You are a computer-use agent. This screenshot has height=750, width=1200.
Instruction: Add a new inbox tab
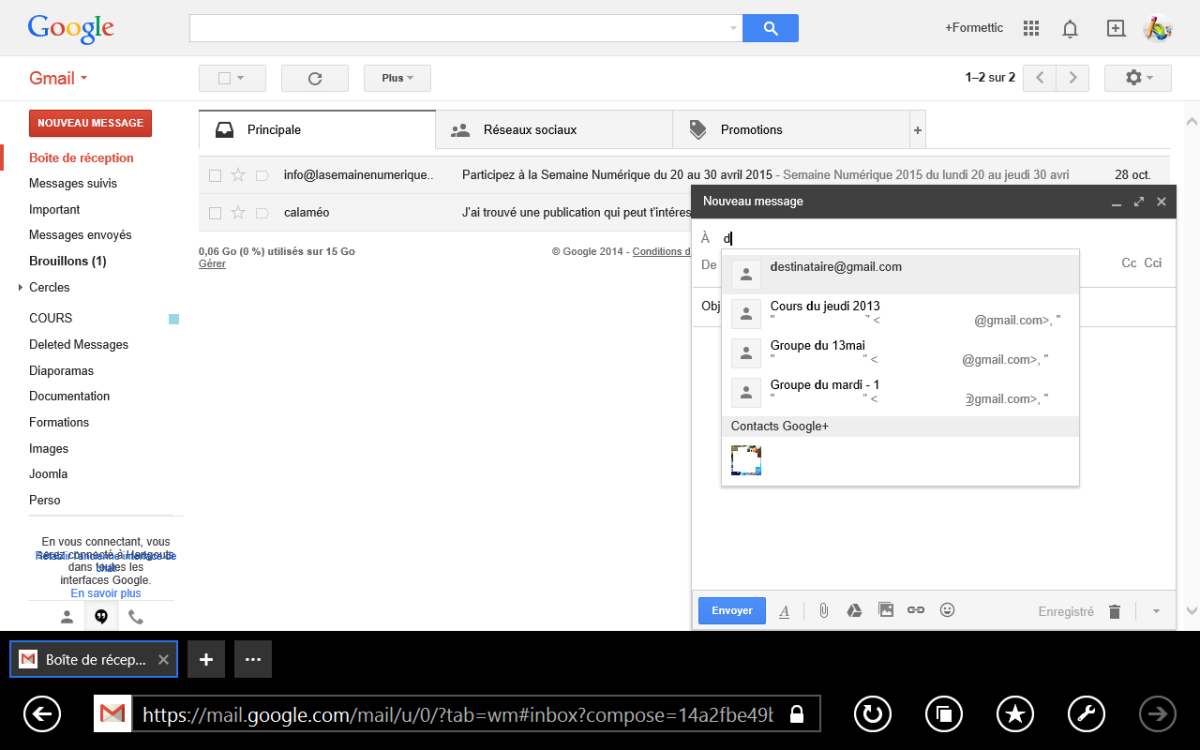918,130
